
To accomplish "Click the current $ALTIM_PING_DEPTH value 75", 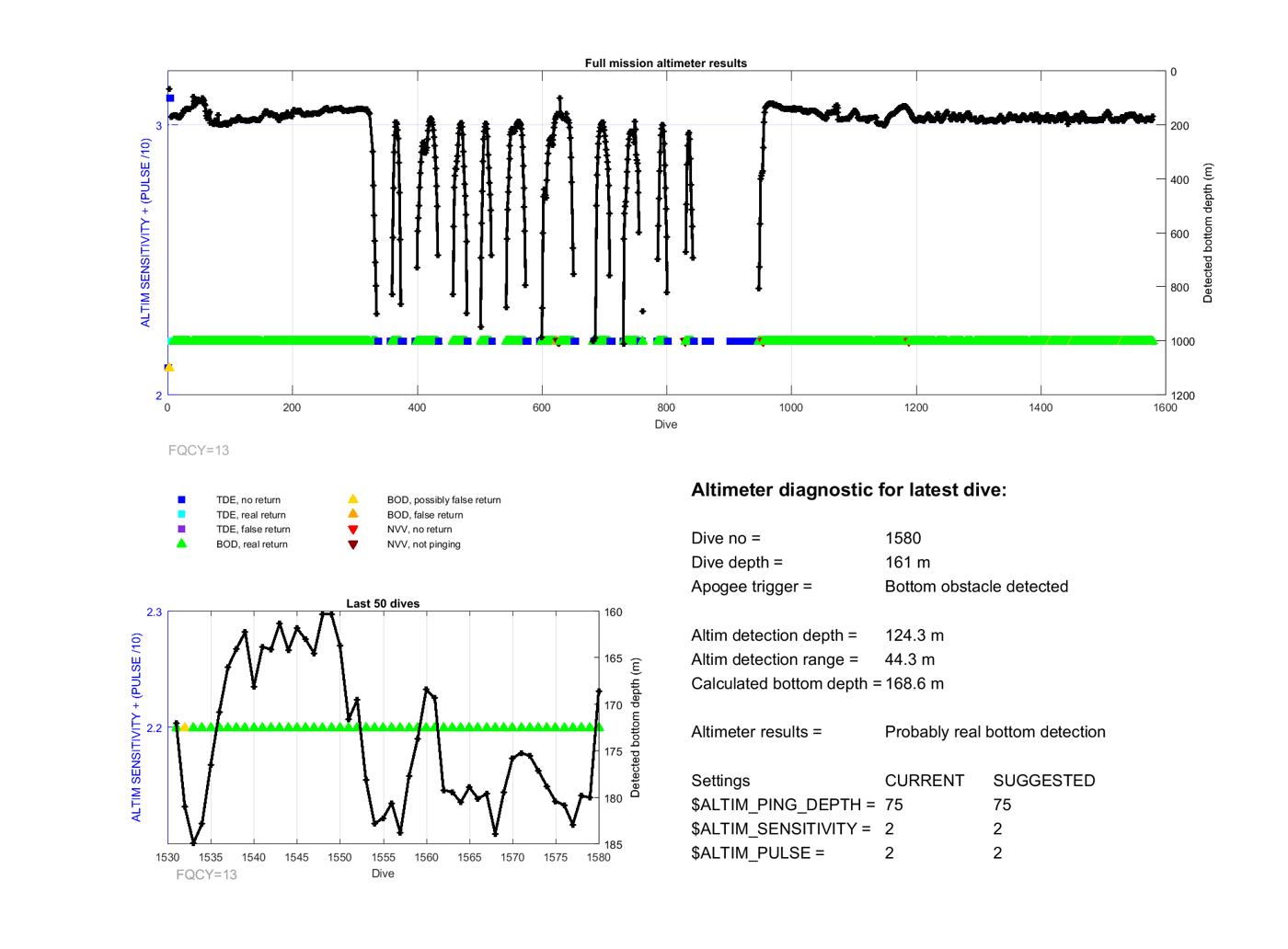I will [894, 805].
